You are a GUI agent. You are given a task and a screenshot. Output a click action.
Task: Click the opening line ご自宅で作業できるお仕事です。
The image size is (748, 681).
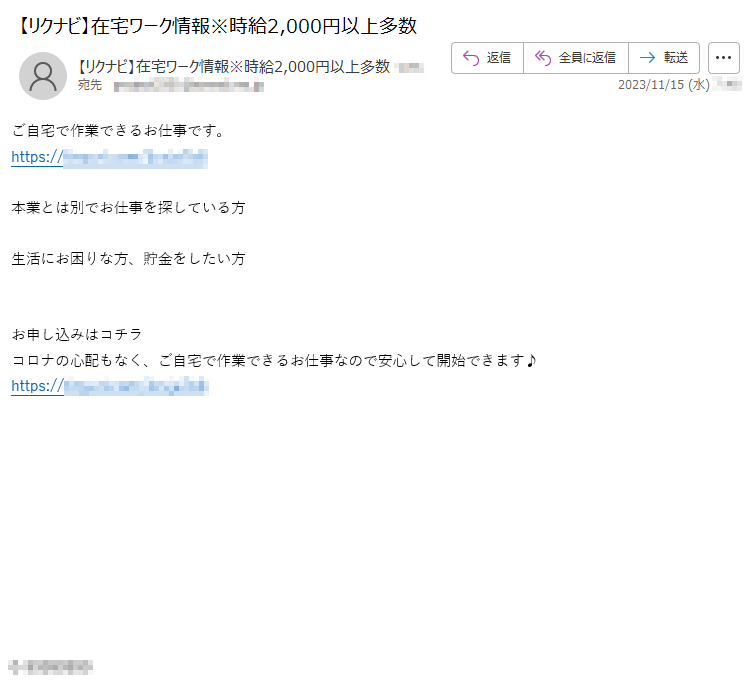point(118,131)
